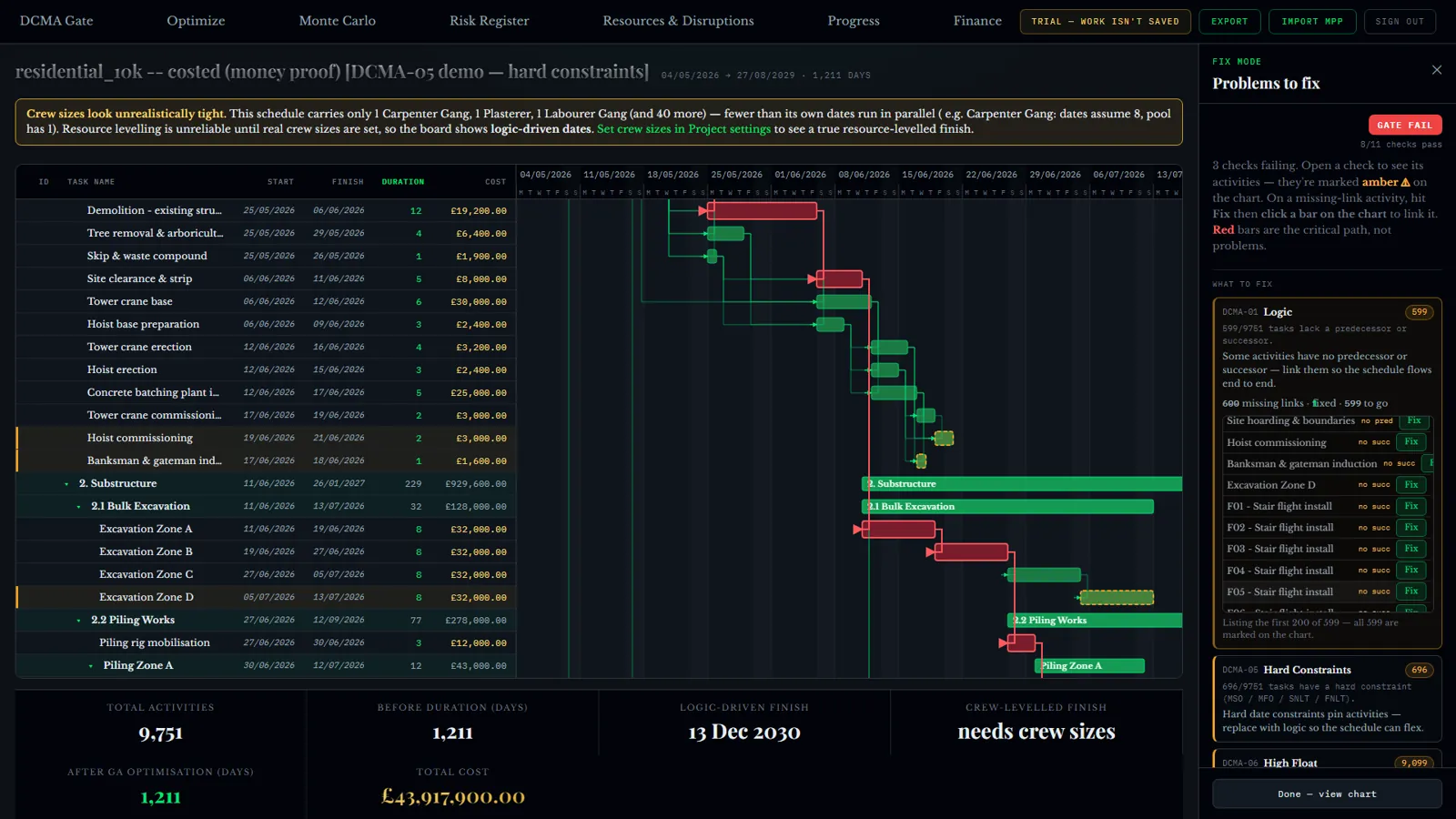This screenshot has width=1456, height=819.
Task: Close the Fix Mode panel with X
Action: point(1437,70)
